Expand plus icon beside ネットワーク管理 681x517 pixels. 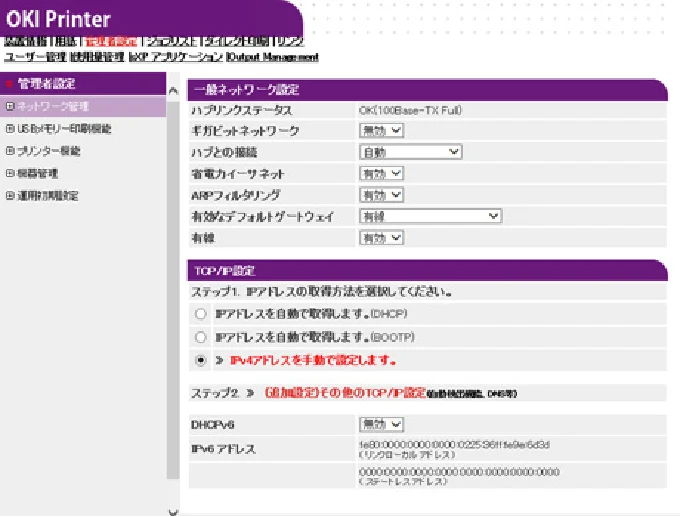click(10, 106)
